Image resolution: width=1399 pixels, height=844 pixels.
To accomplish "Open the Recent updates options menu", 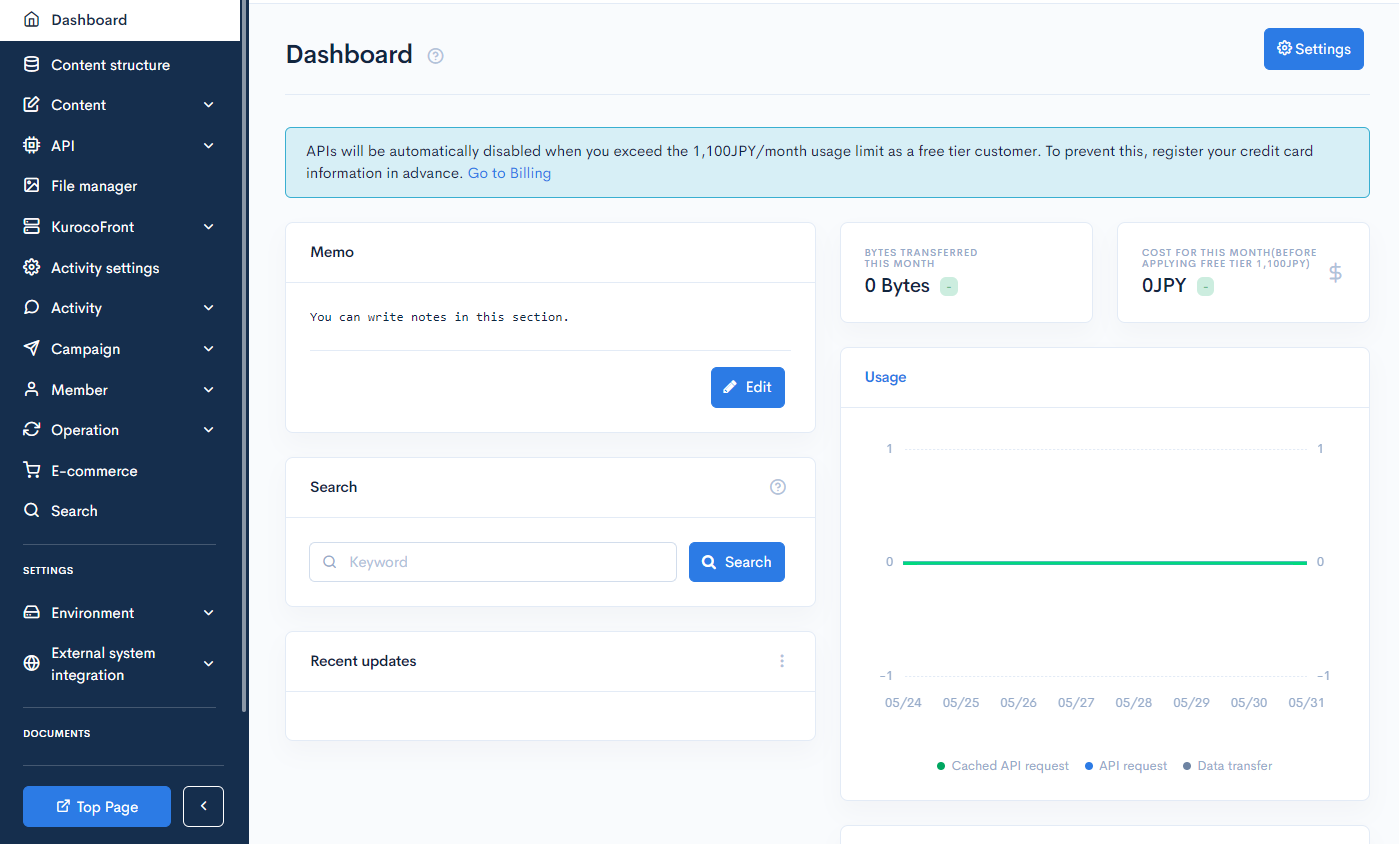I will click(x=782, y=661).
